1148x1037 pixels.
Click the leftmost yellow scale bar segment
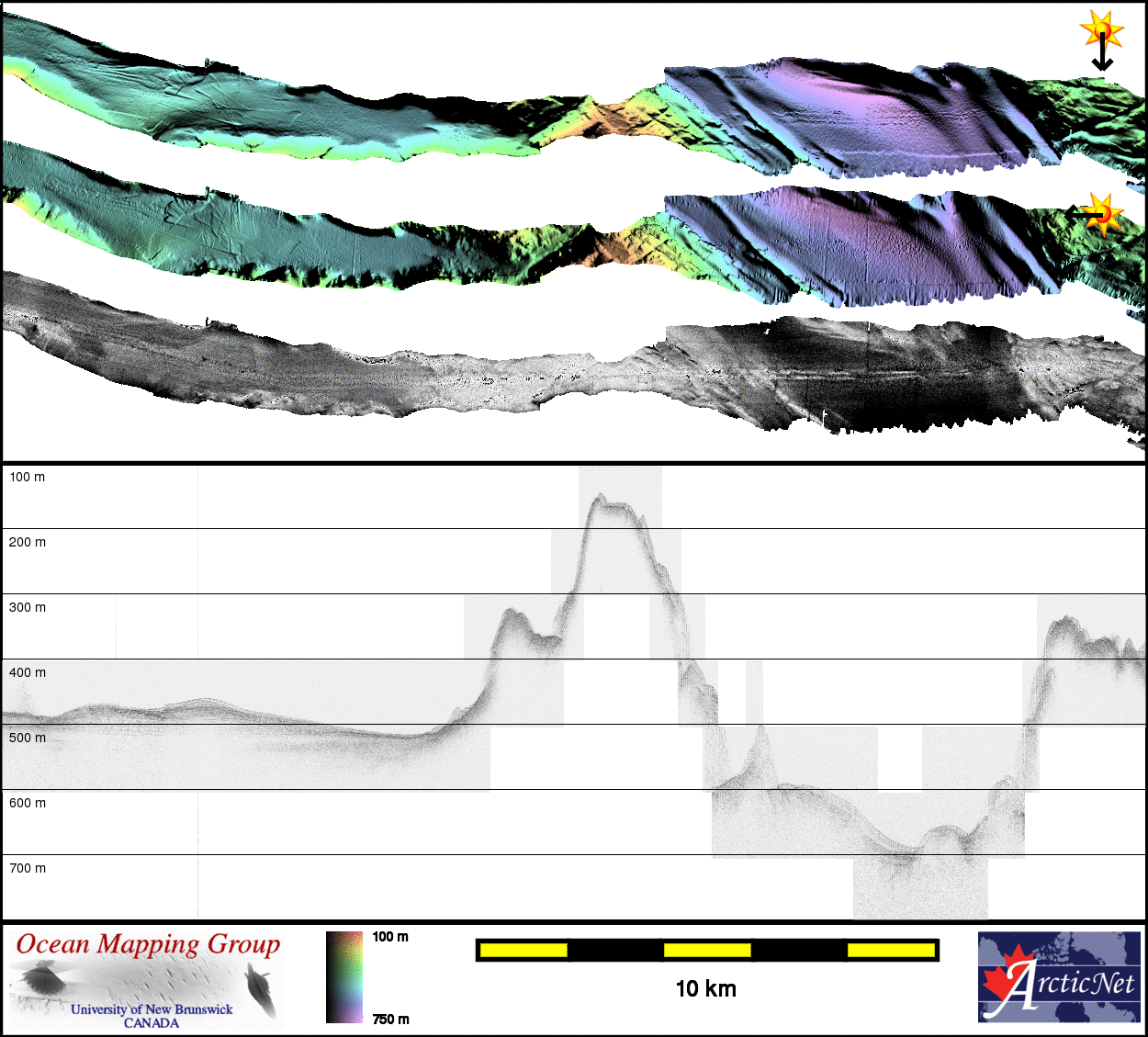click(523, 950)
